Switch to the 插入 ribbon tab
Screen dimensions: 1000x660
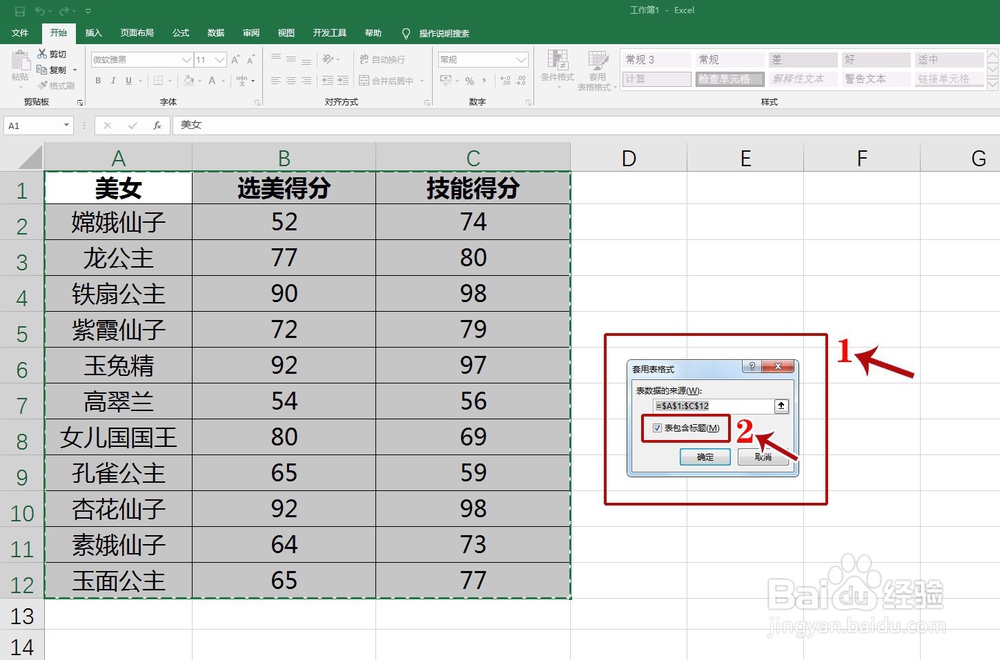(x=94, y=33)
